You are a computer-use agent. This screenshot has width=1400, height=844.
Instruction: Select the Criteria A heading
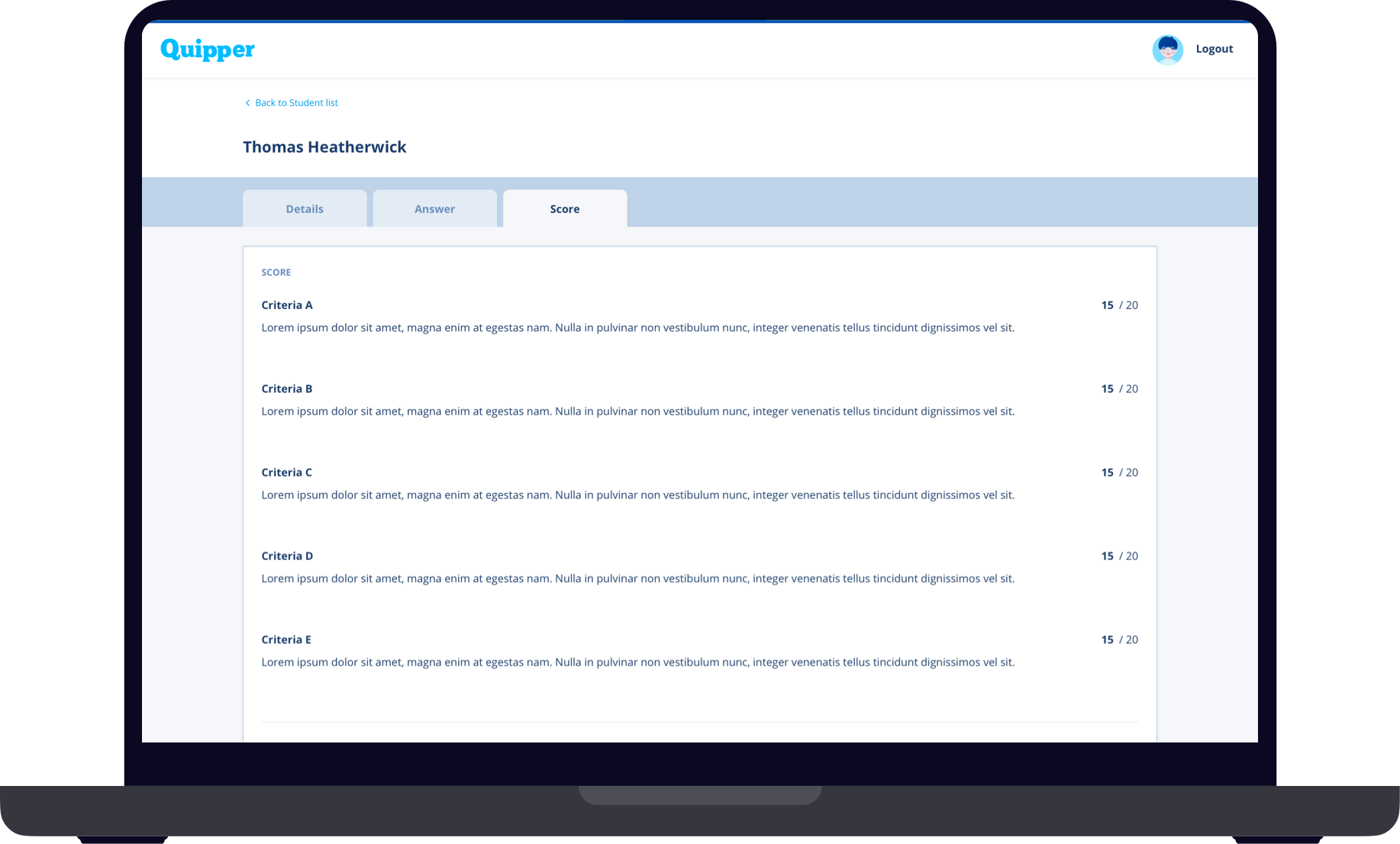[x=287, y=305]
